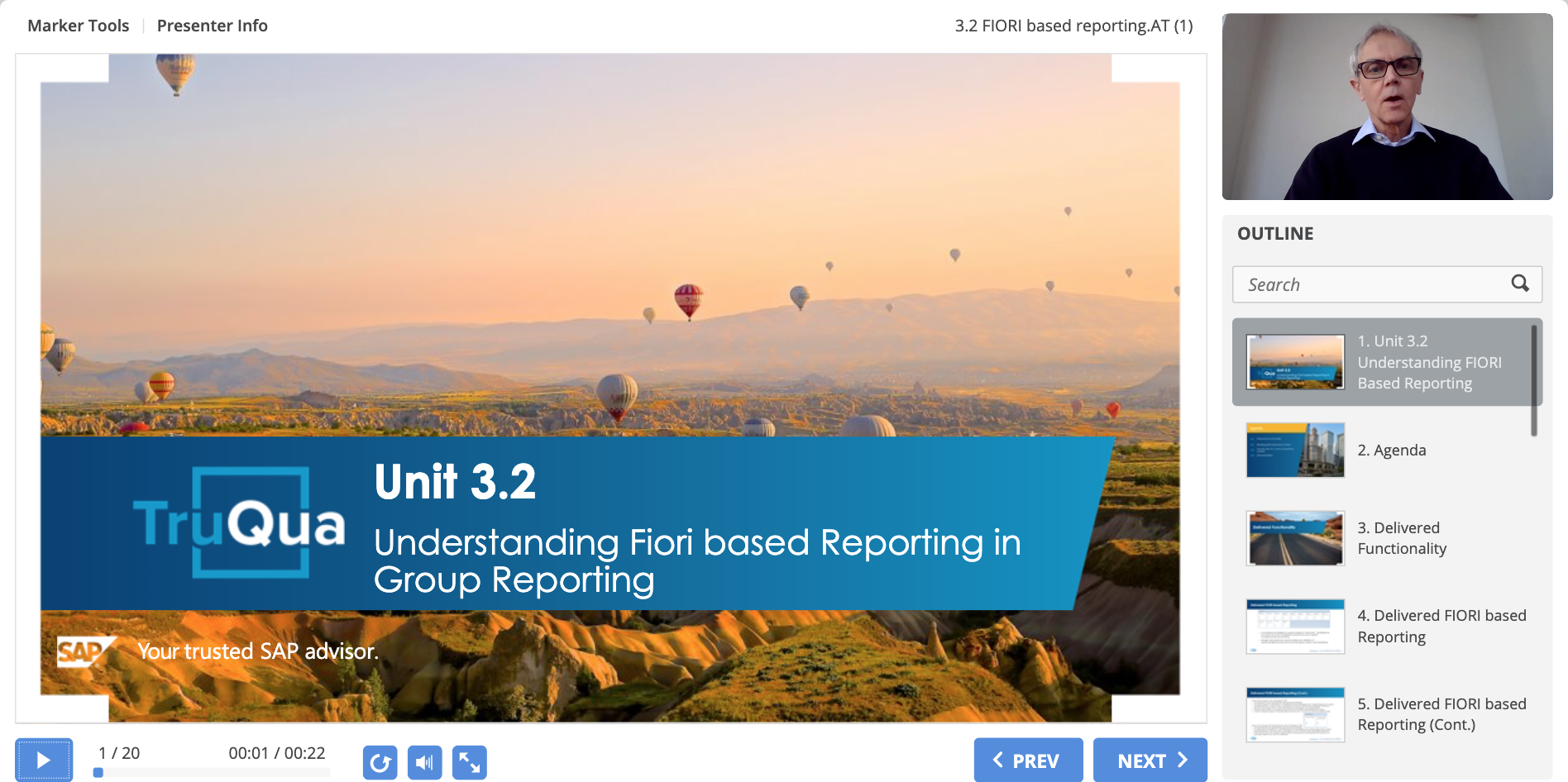Go to the previous slide with PREV
This screenshot has height=782, width=1568.
pos(1028,760)
